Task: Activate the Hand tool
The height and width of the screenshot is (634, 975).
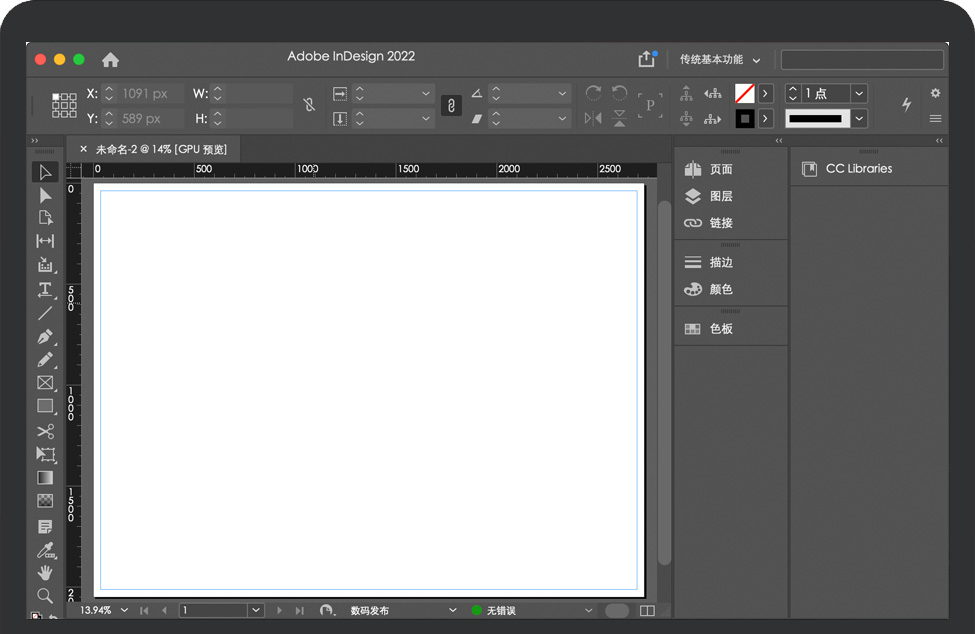Action: 45,573
